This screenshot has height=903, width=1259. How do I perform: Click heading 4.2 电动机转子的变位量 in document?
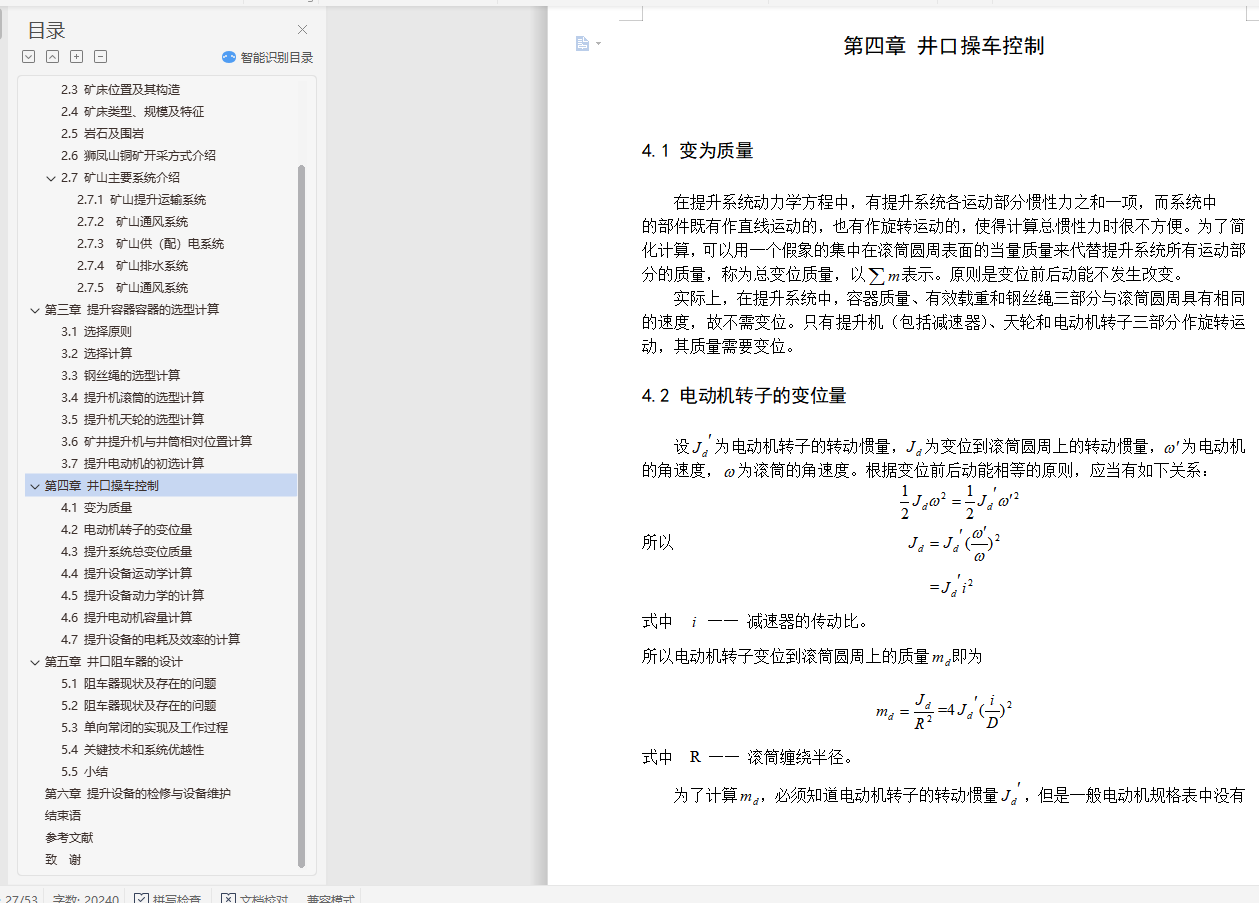(744, 396)
